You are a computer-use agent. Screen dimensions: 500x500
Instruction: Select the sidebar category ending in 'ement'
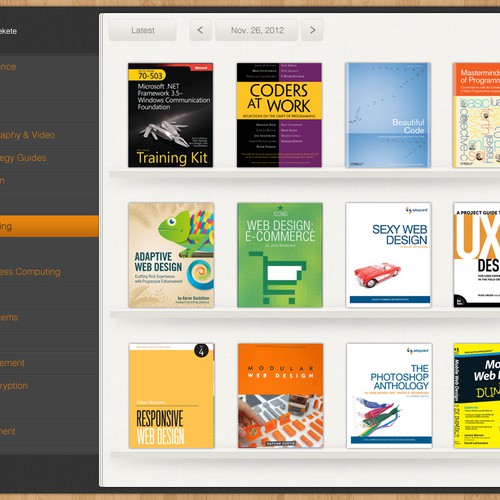point(49,363)
